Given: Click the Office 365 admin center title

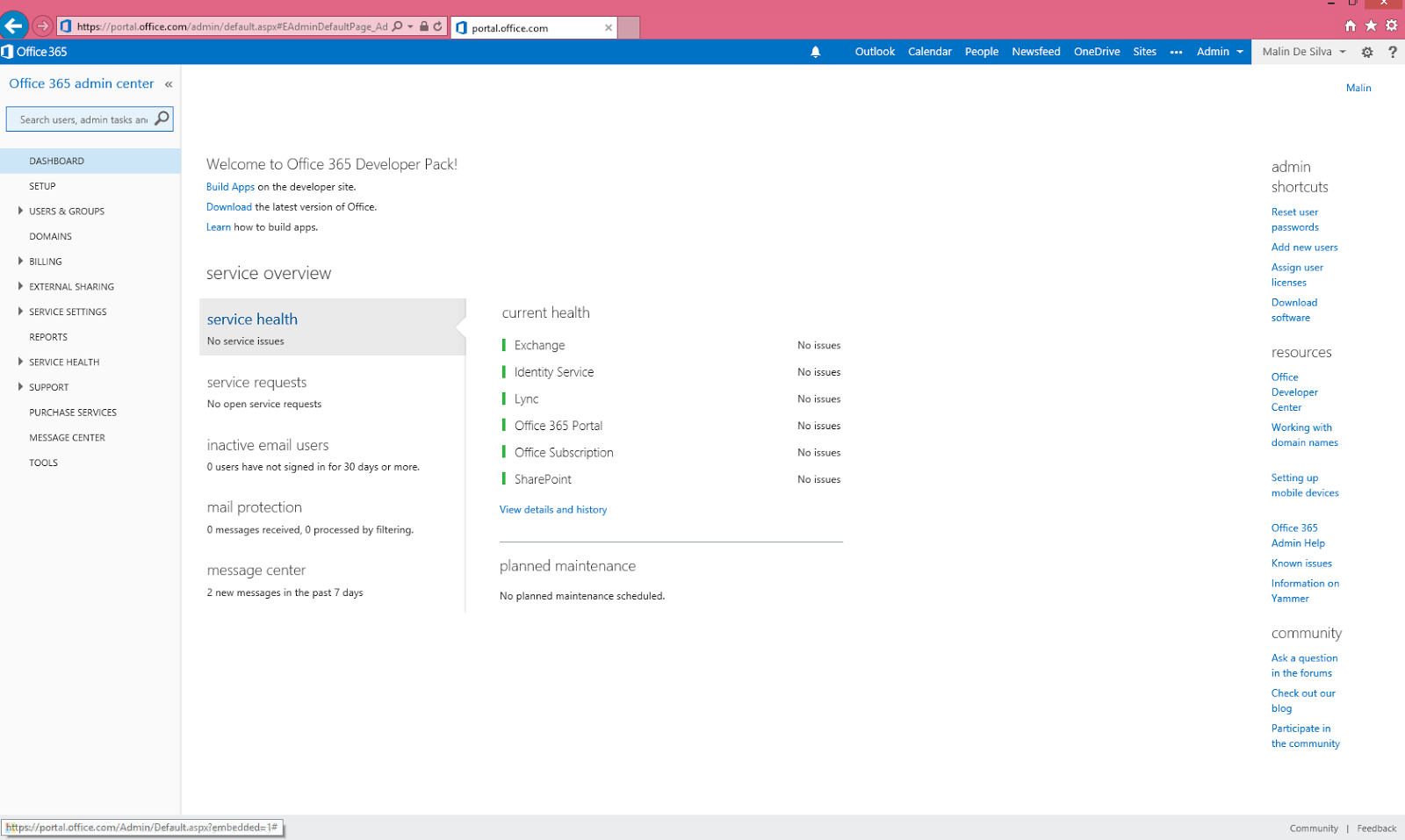Looking at the screenshot, I should [82, 83].
